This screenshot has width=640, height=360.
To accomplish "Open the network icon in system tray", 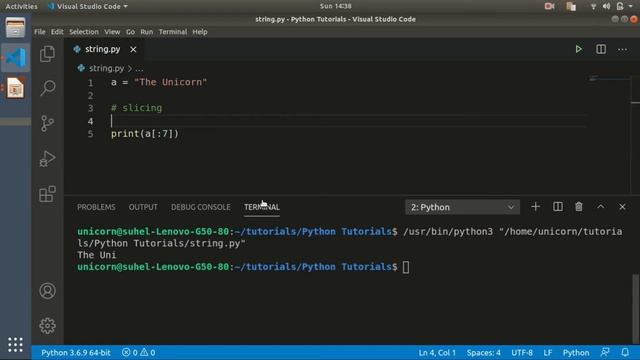I will 593,6.
